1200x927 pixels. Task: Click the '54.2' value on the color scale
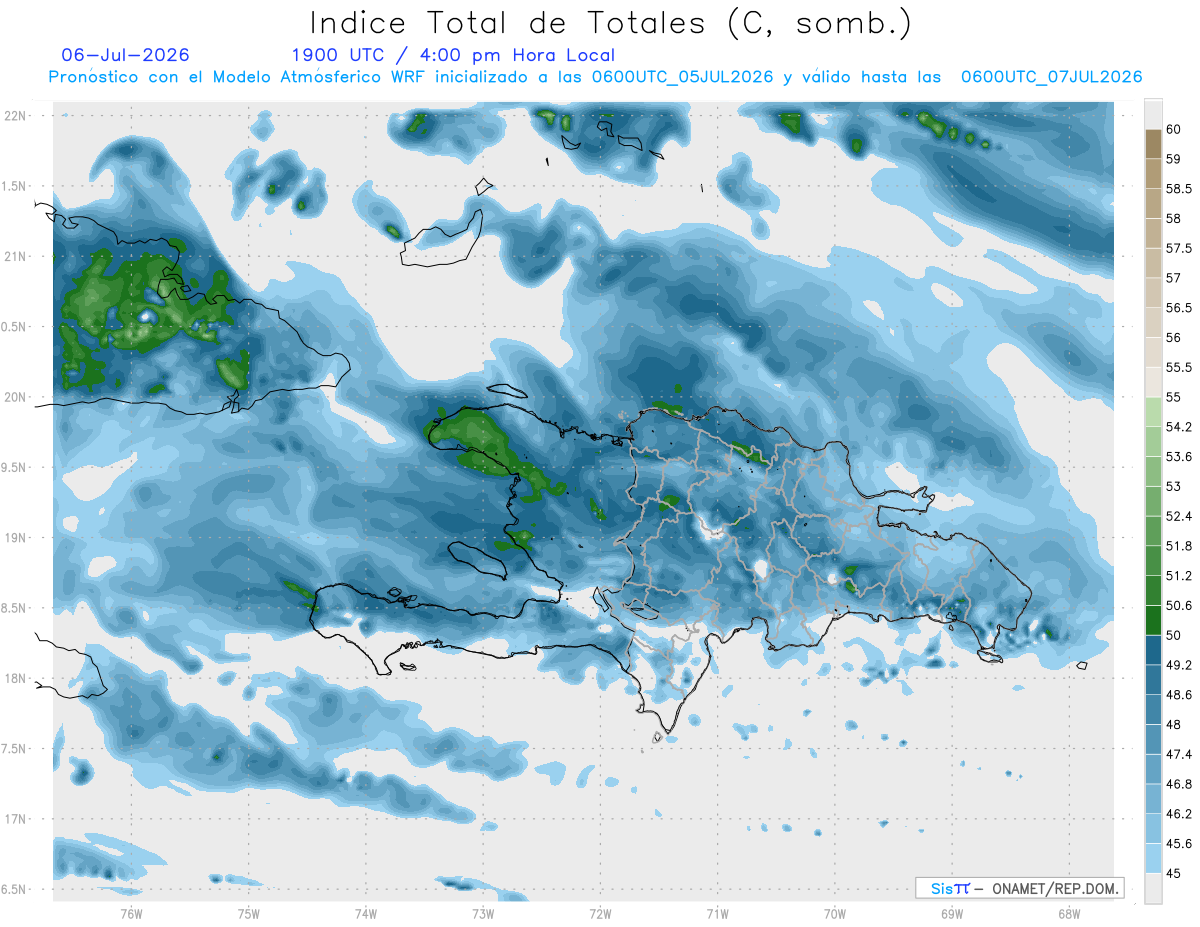point(1179,427)
